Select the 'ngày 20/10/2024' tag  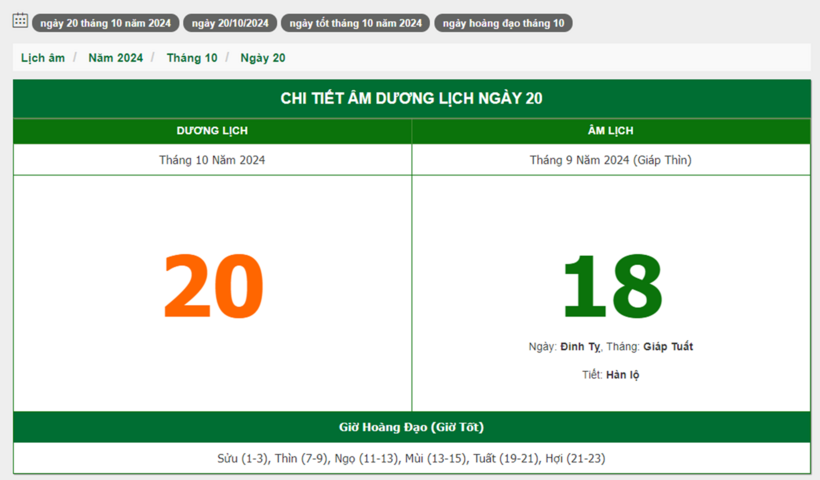[229, 23]
